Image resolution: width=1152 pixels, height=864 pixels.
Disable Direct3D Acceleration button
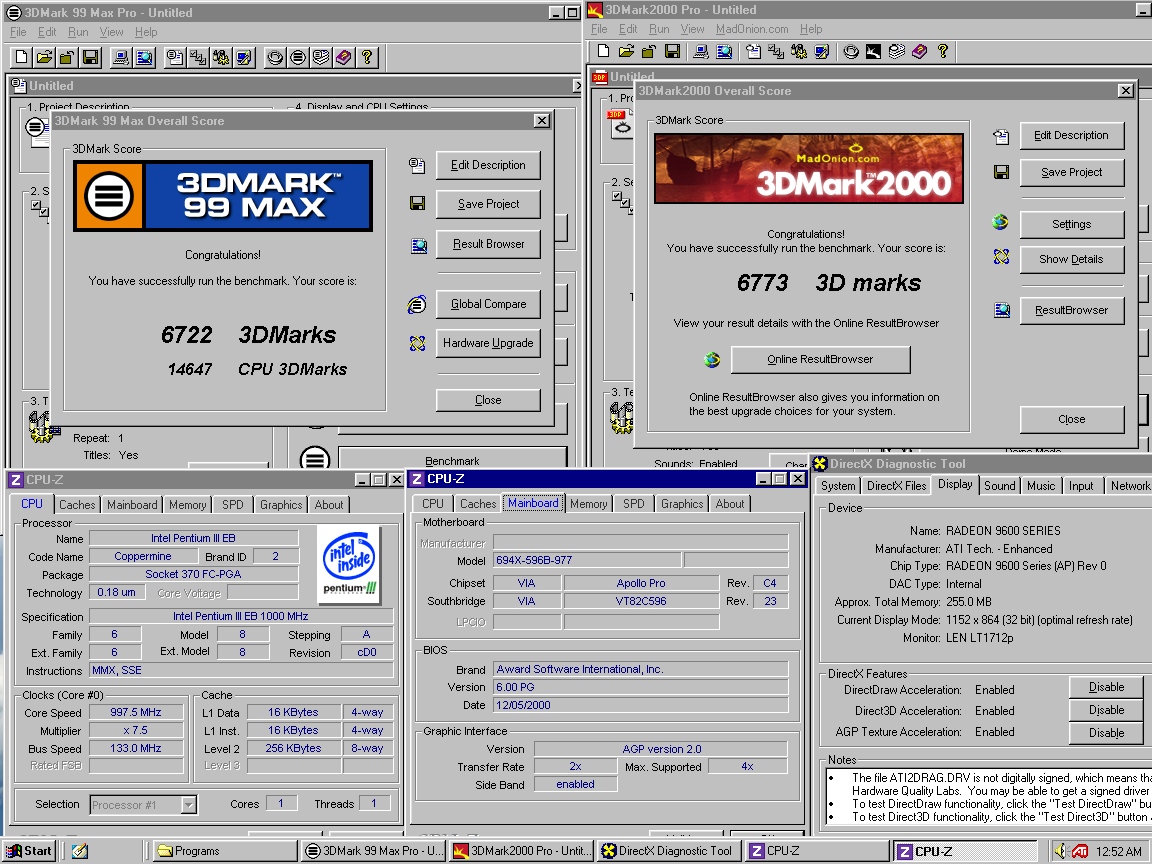[x=1106, y=710]
